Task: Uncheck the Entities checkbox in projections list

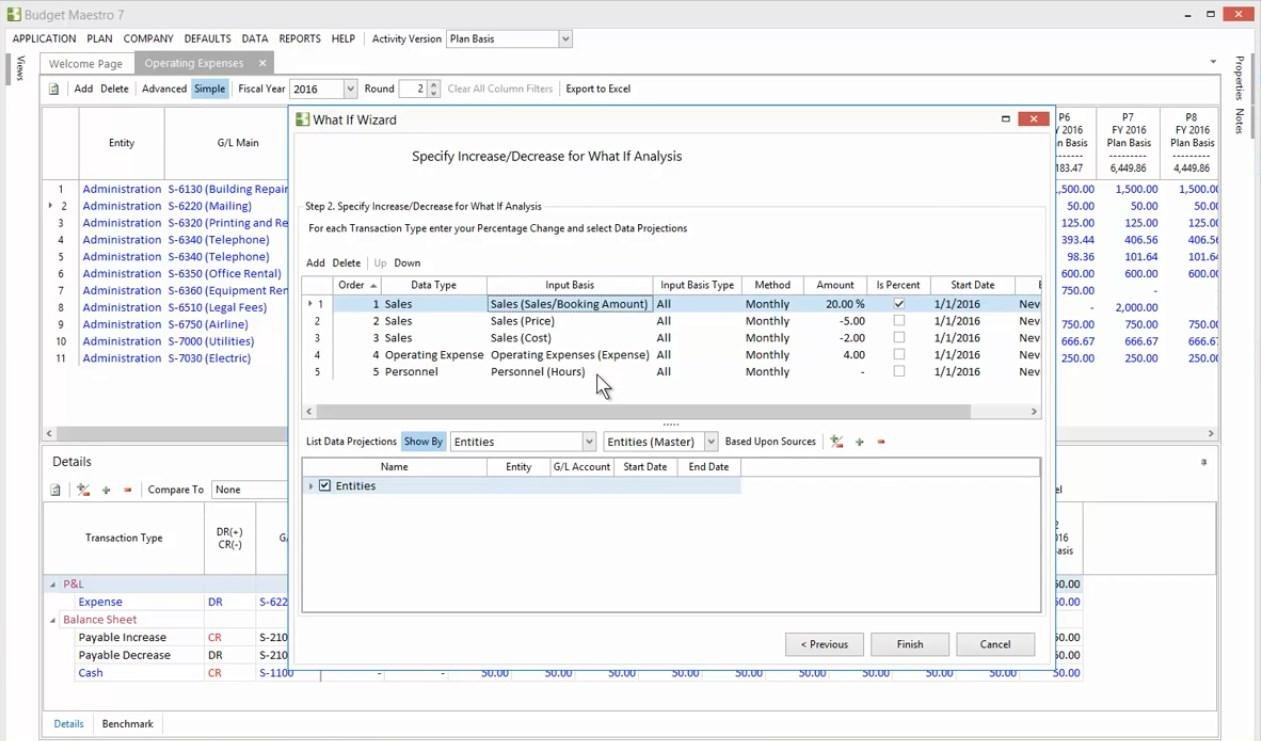Action: [x=324, y=486]
